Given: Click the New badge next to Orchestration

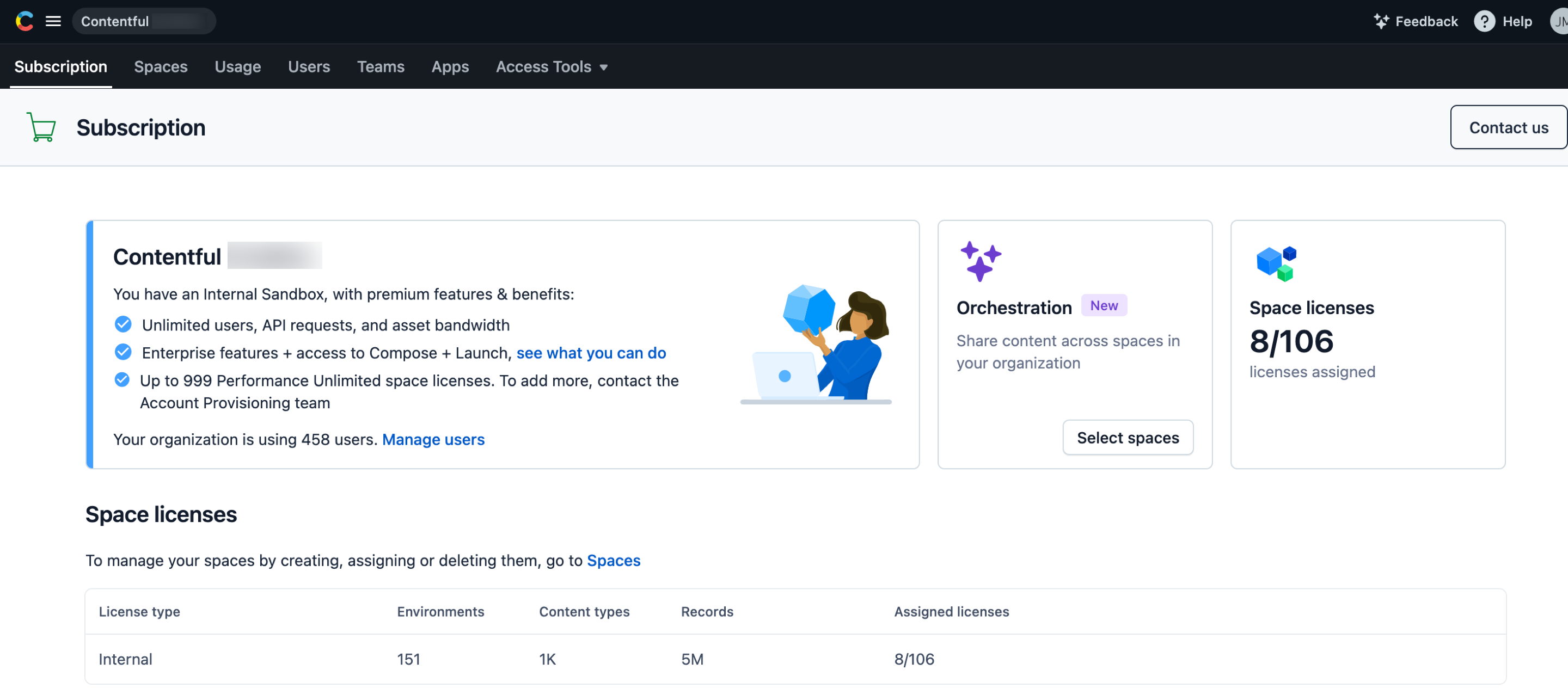Looking at the screenshot, I should pos(1103,305).
